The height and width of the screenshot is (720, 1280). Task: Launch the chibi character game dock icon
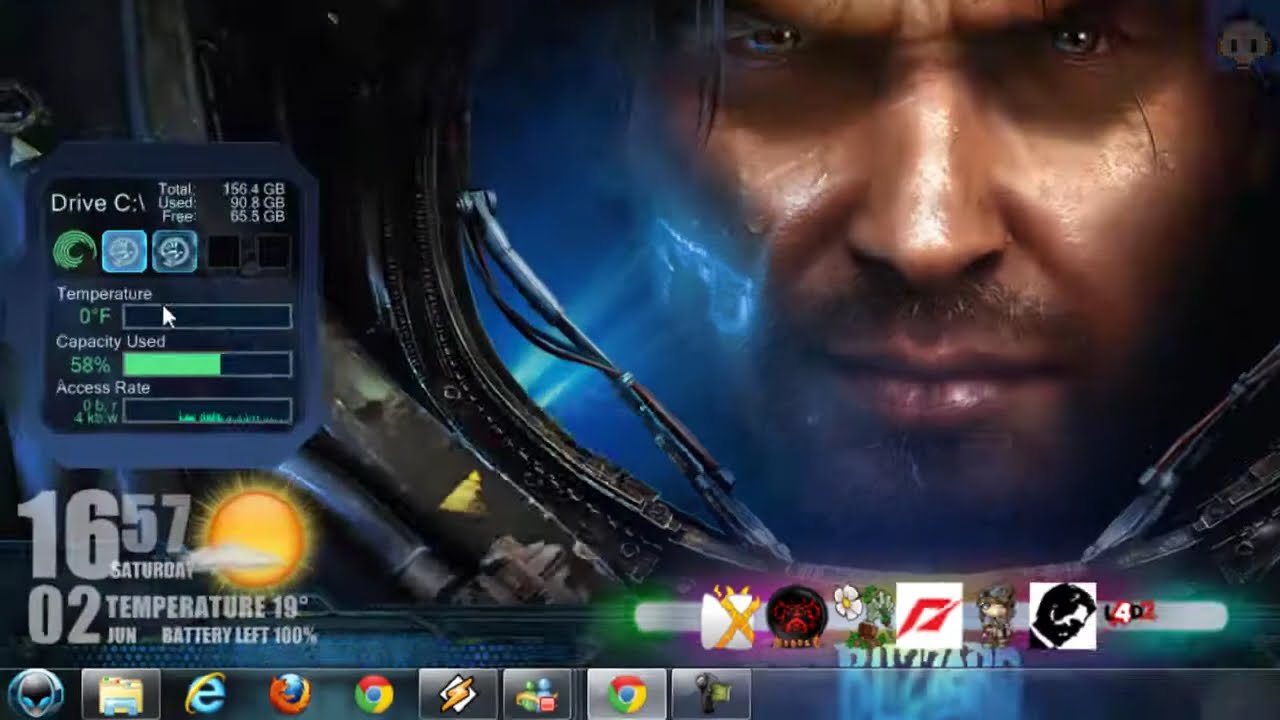996,617
